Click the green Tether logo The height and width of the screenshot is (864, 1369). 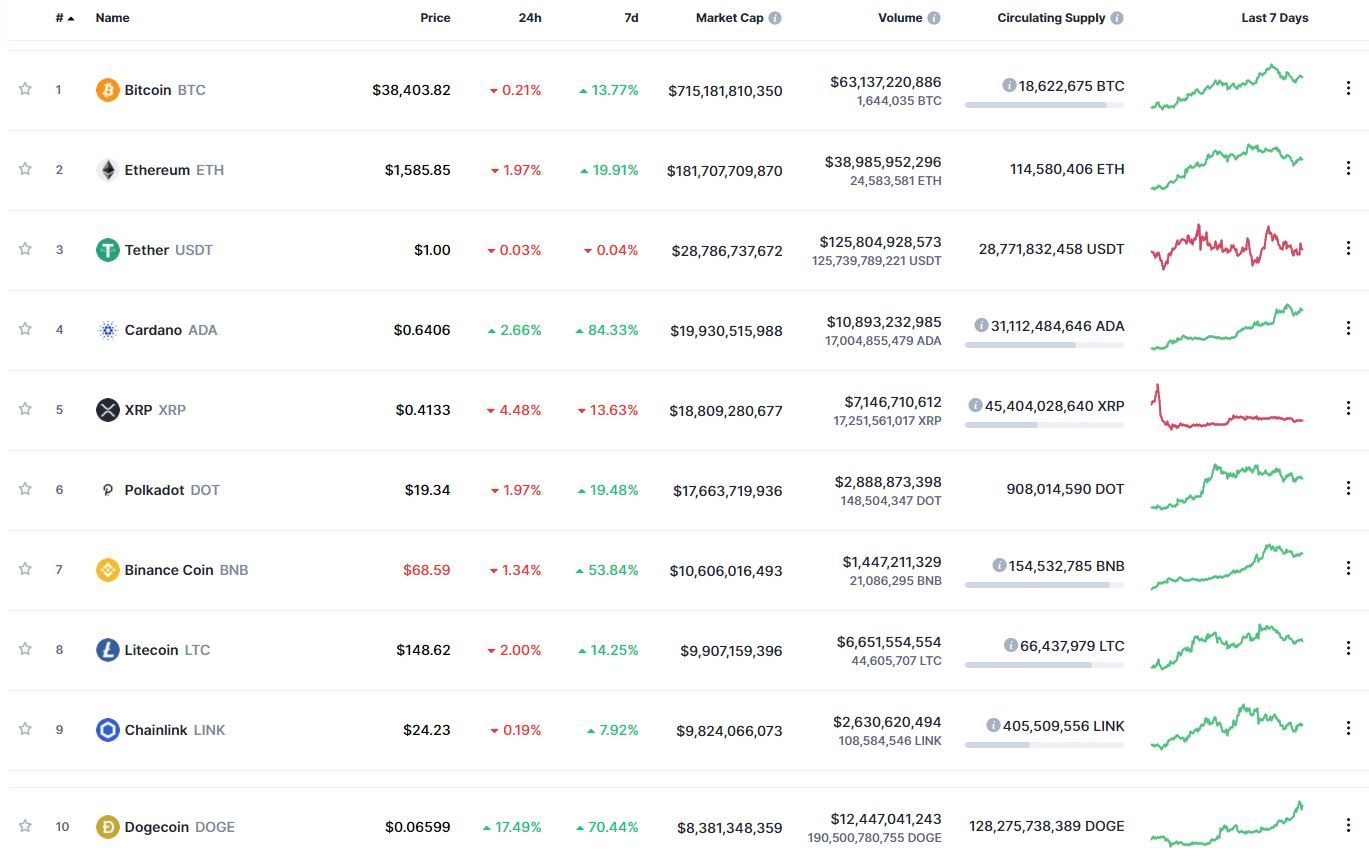tap(107, 250)
